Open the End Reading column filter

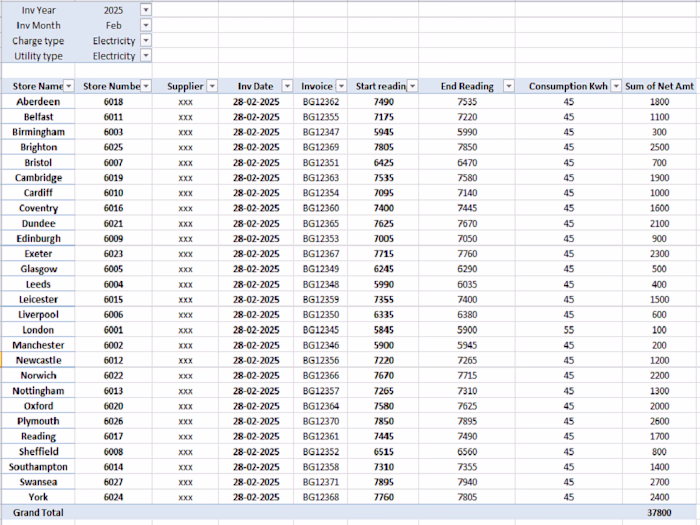pos(508,86)
